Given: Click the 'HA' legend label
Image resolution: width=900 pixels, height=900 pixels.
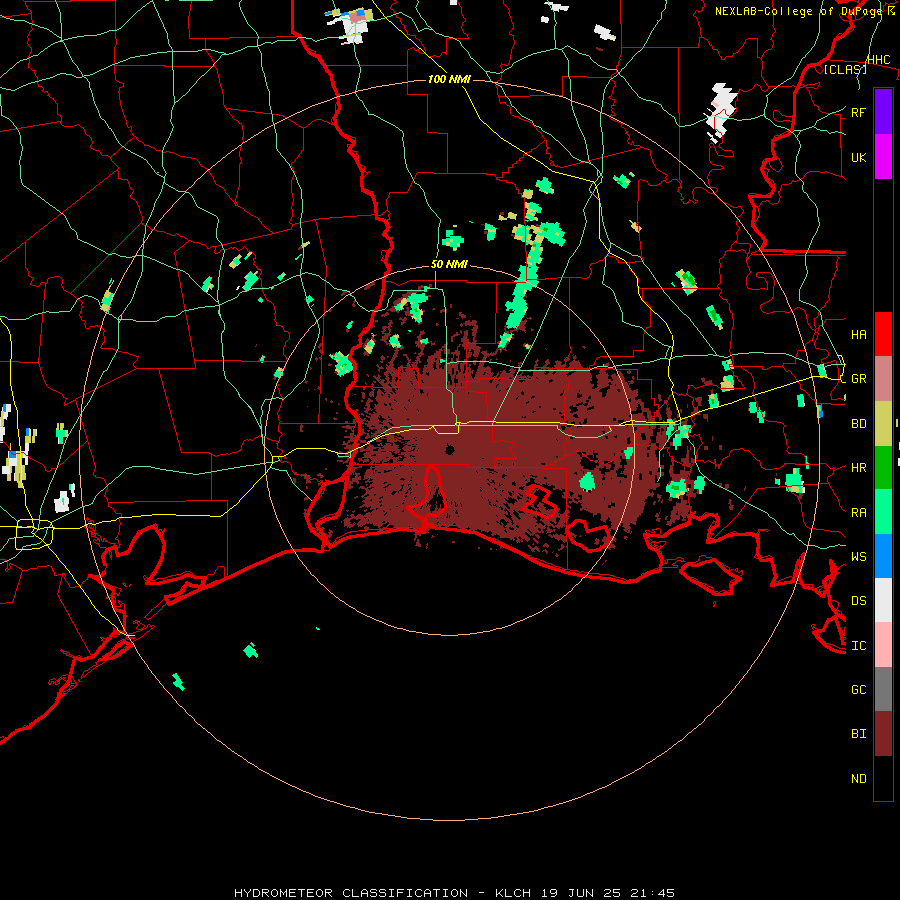Looking at the screenshot, I should click(x=859, y=335).
